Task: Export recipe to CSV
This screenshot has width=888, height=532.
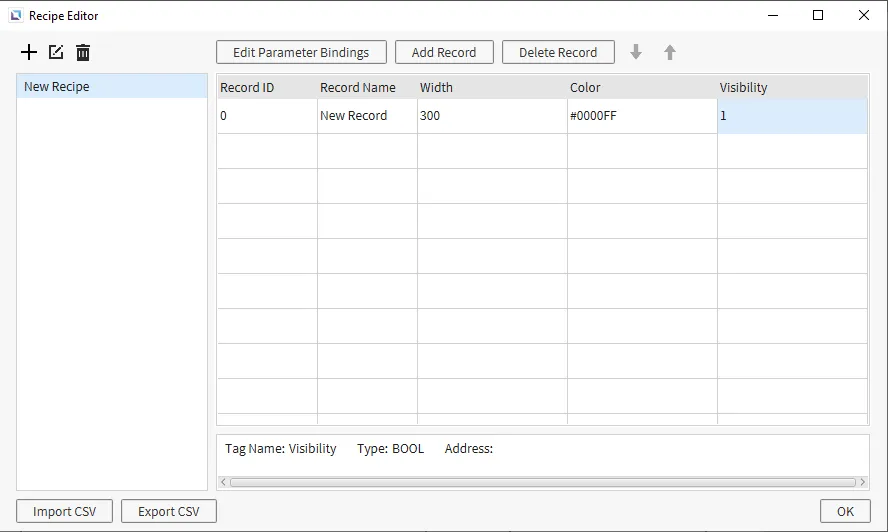Action: [169, 511]
